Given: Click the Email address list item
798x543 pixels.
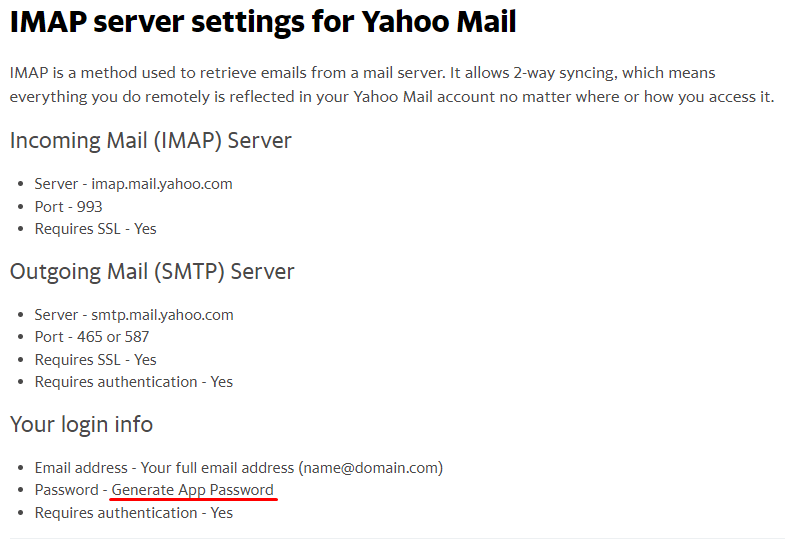Looking at the screenshot, I should tap(238, 467).
